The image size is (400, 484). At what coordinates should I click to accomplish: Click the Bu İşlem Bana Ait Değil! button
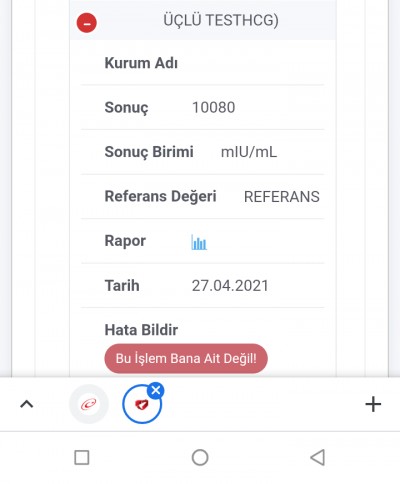coord(186,358)
